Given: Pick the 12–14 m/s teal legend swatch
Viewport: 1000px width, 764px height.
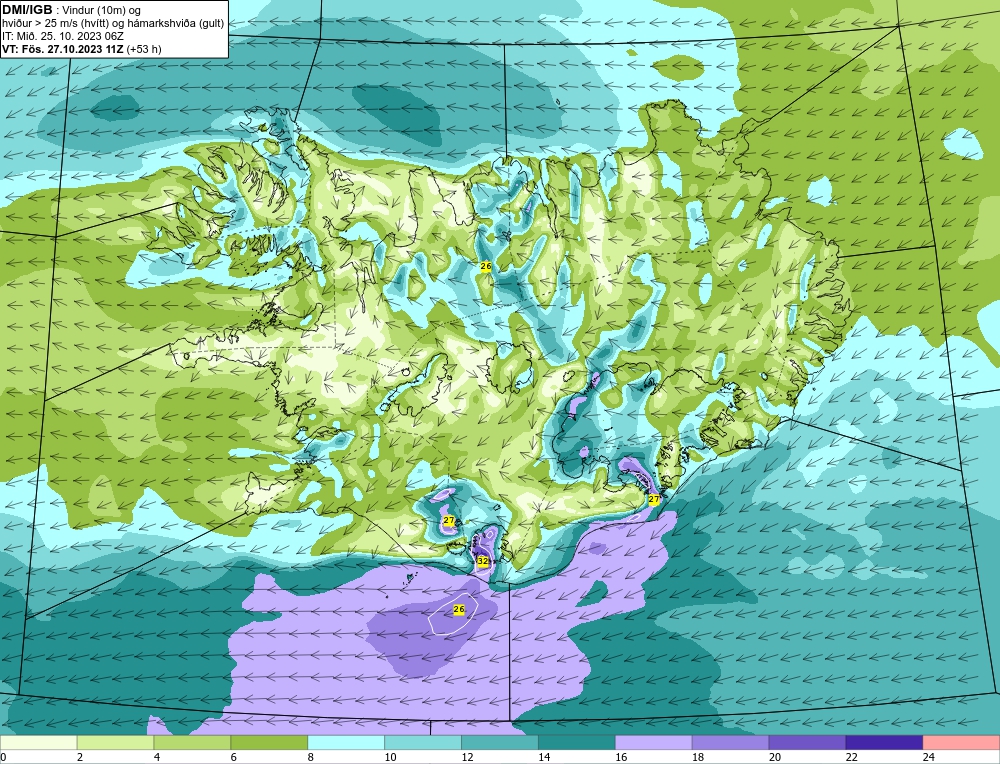Looking at the screenshot, I should tap(500, 742).
